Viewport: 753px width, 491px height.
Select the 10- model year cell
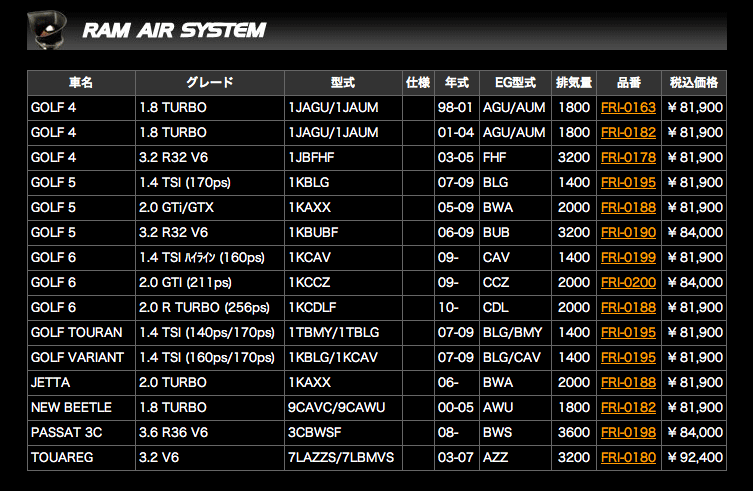point(457,307)
